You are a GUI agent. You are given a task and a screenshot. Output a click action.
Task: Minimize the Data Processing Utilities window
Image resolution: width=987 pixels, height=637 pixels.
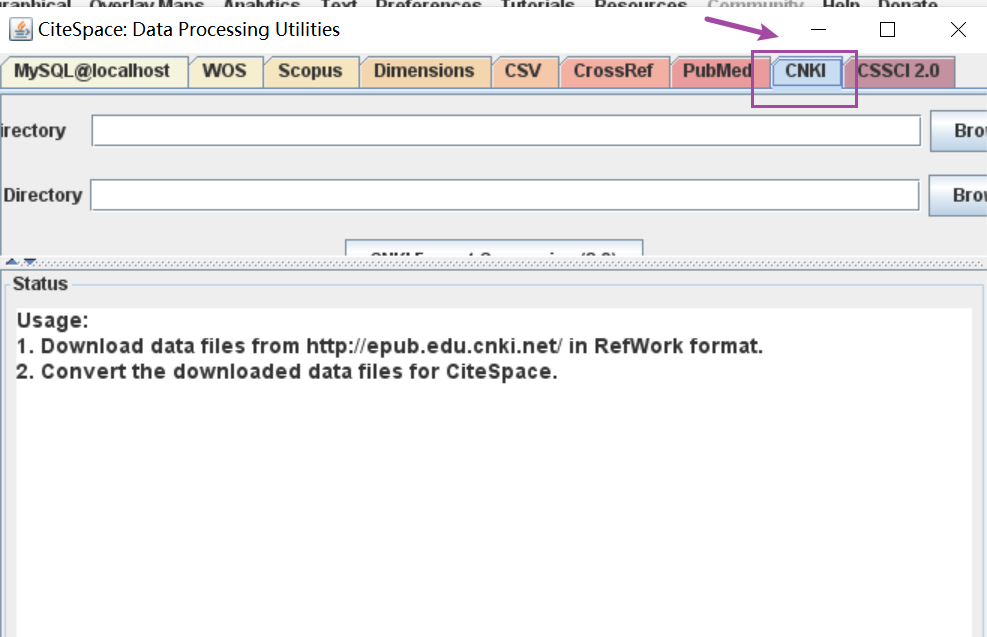[818, 30]
